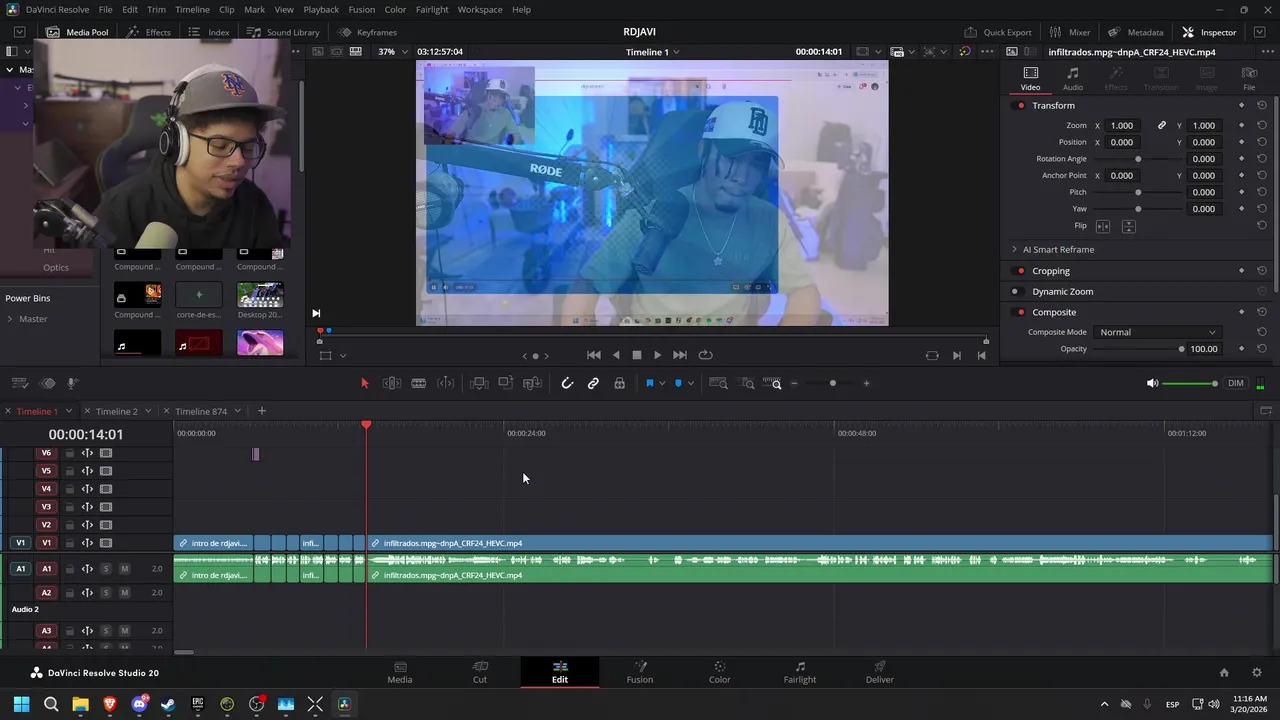Open the Workspace menu

click(x=480, y=9)
